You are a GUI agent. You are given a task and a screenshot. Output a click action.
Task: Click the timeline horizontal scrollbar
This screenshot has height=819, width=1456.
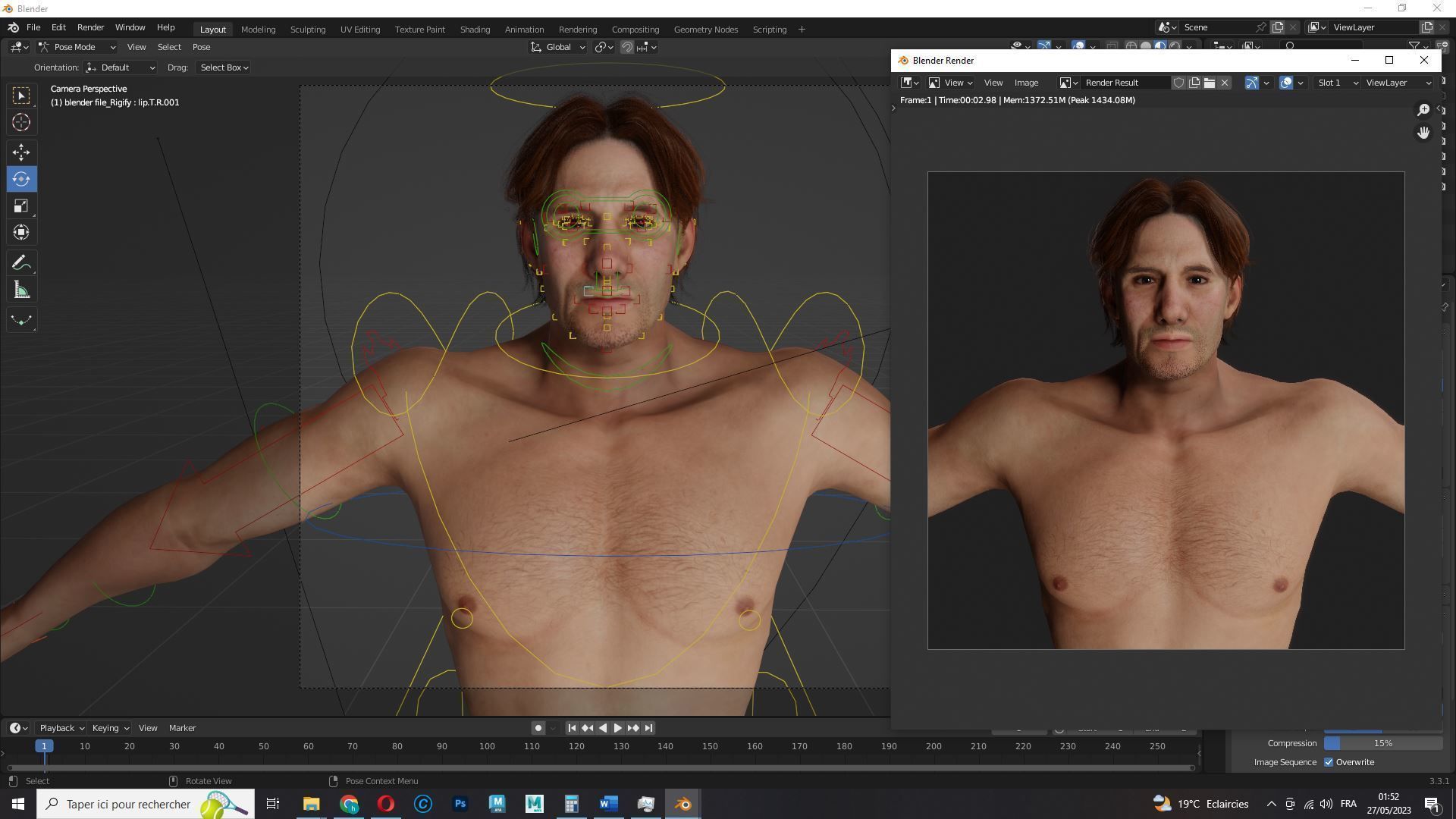[599, 767]
